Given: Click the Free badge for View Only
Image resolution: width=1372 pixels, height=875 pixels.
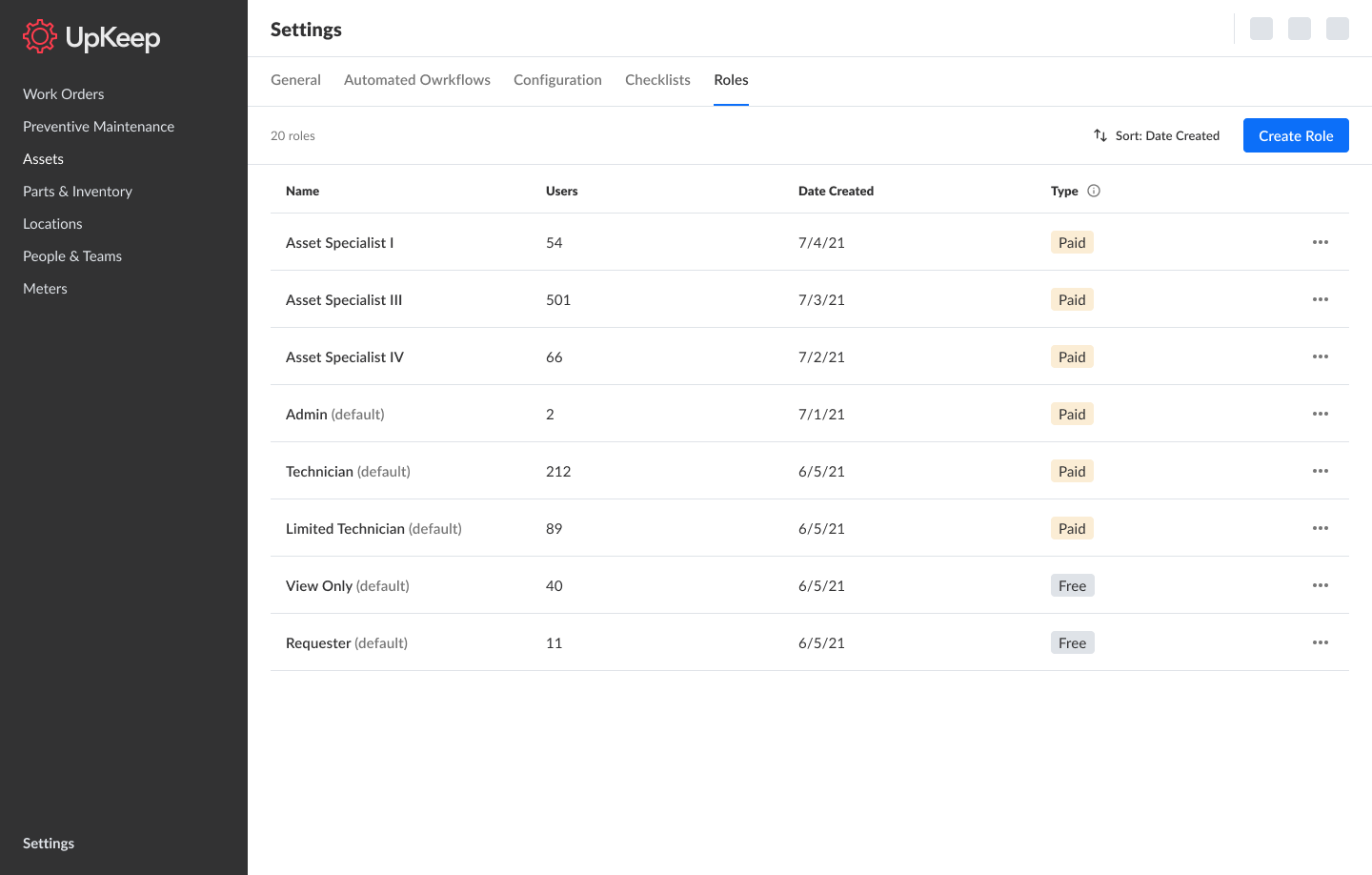Looking at the screenshot, I should [1073, 585].
